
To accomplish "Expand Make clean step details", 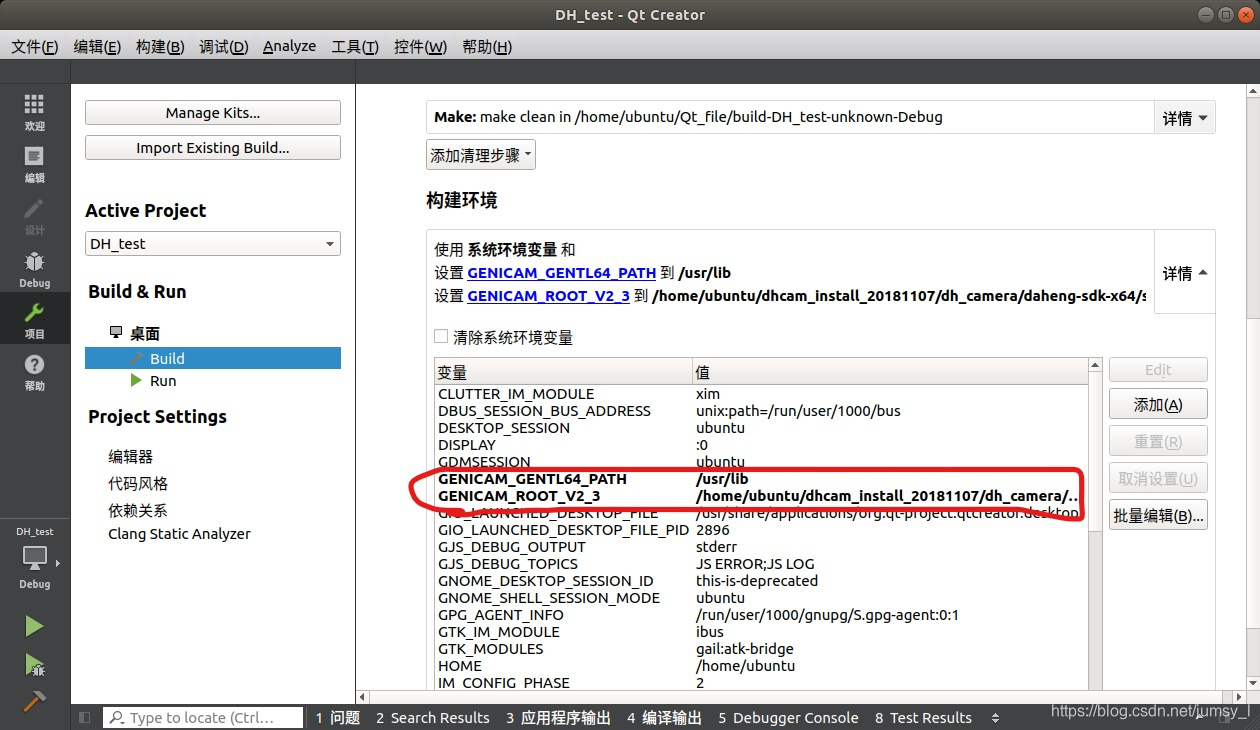I will pos(1185,118).
